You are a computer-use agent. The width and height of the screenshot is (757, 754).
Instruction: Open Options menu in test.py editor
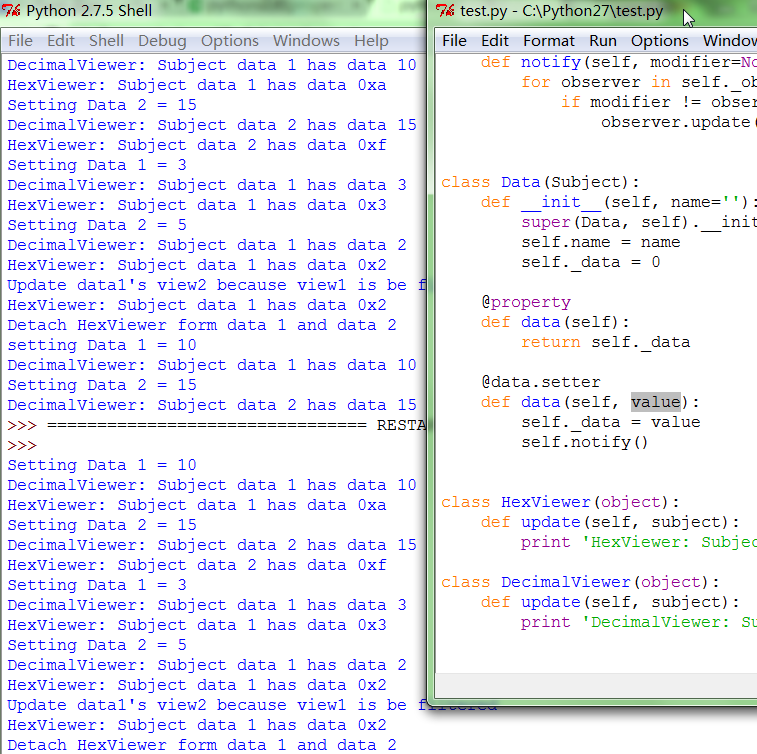pyautogui.click(x=659, y=41)
